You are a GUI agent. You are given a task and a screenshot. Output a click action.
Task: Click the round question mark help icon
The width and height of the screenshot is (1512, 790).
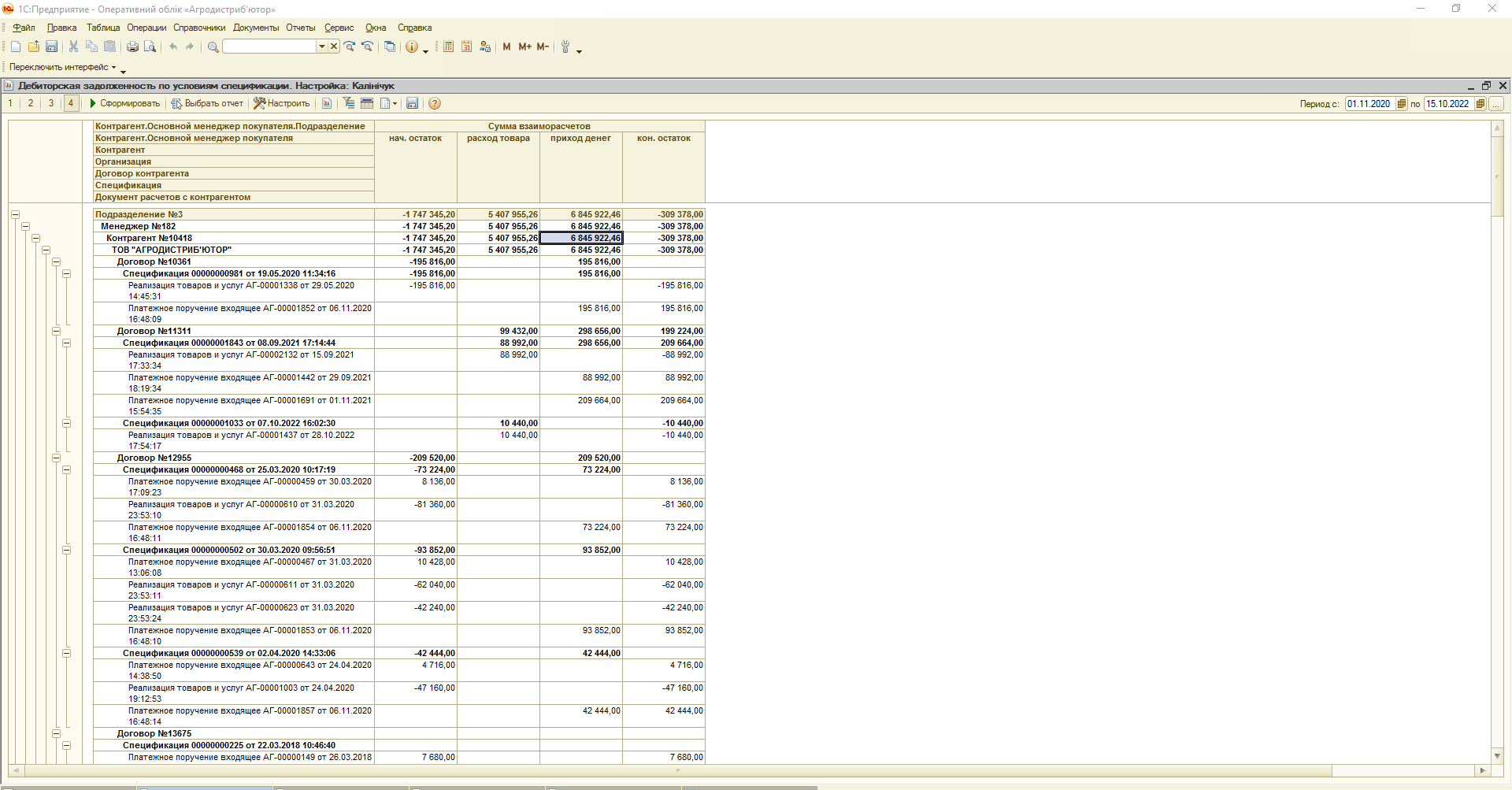[x=435, y=104]
